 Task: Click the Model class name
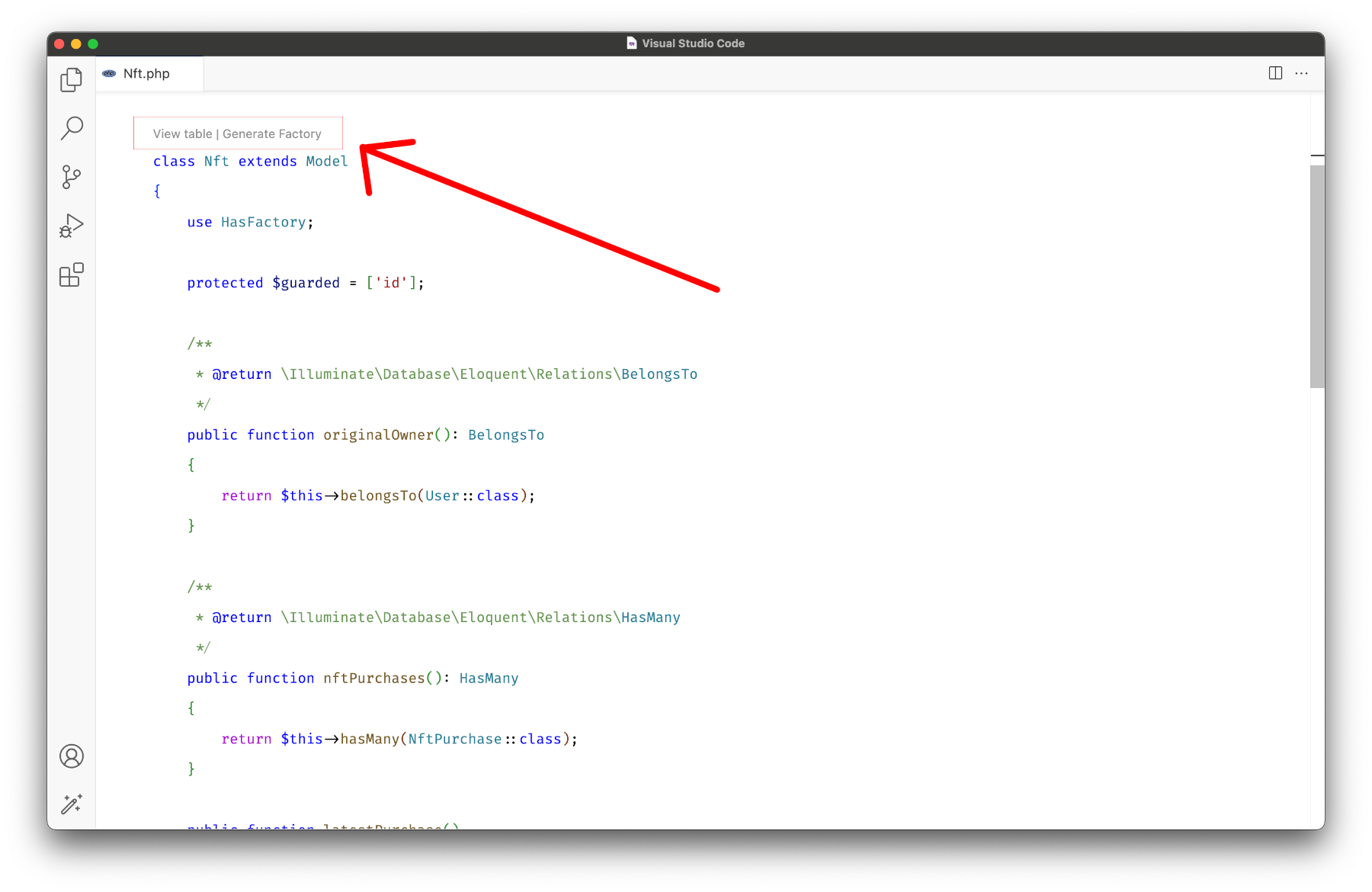(x=327, y=162)
